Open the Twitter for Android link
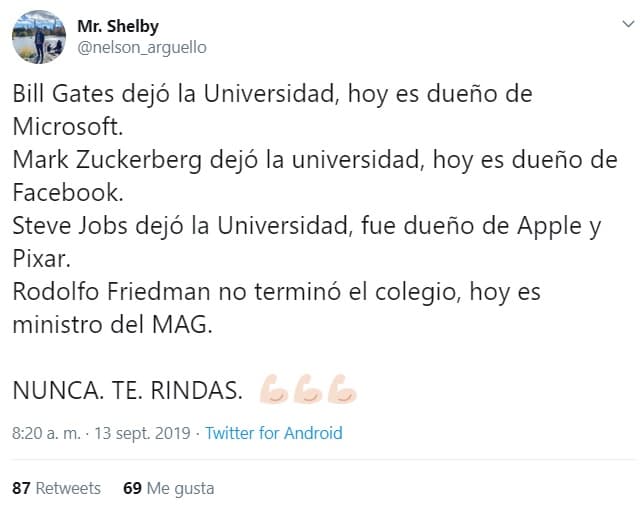The height and width of the screenshot is (507, 643). tap(273, 433)
